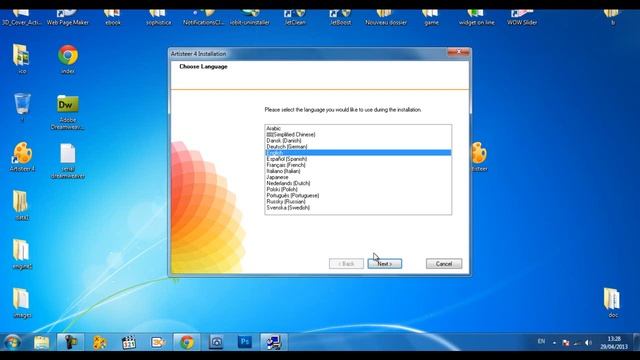Click the taskbar clock showing 13:28

pos(614,342)
